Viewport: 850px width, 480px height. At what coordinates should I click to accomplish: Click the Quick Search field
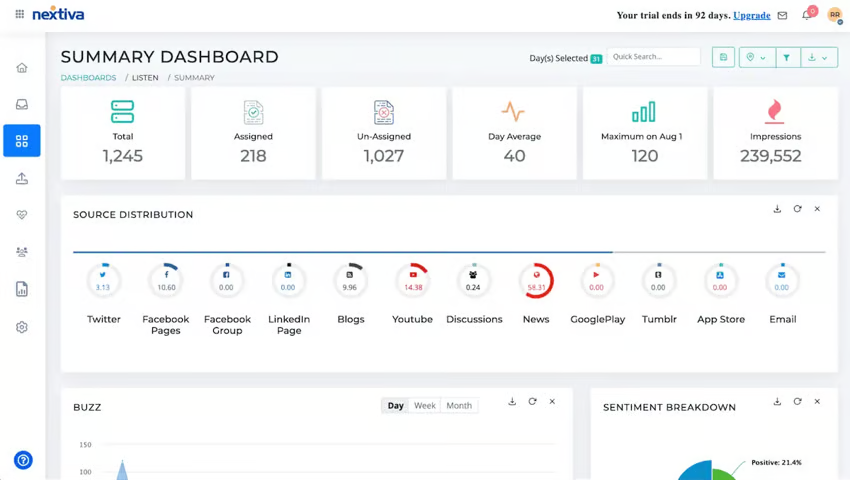[x=653, y=57]
